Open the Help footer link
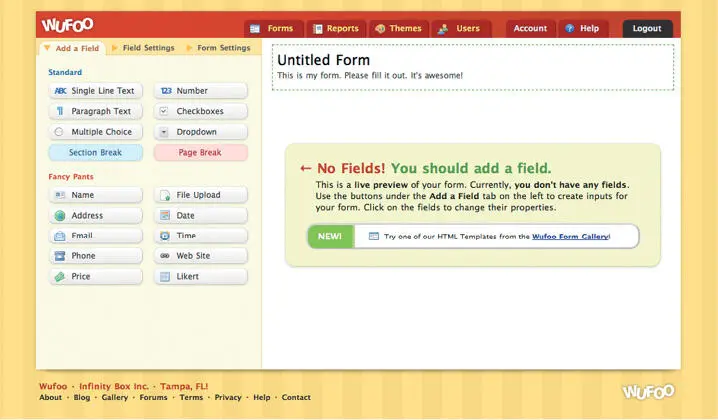This screenshot has height=420, width=718. click(x=262, y=398)
